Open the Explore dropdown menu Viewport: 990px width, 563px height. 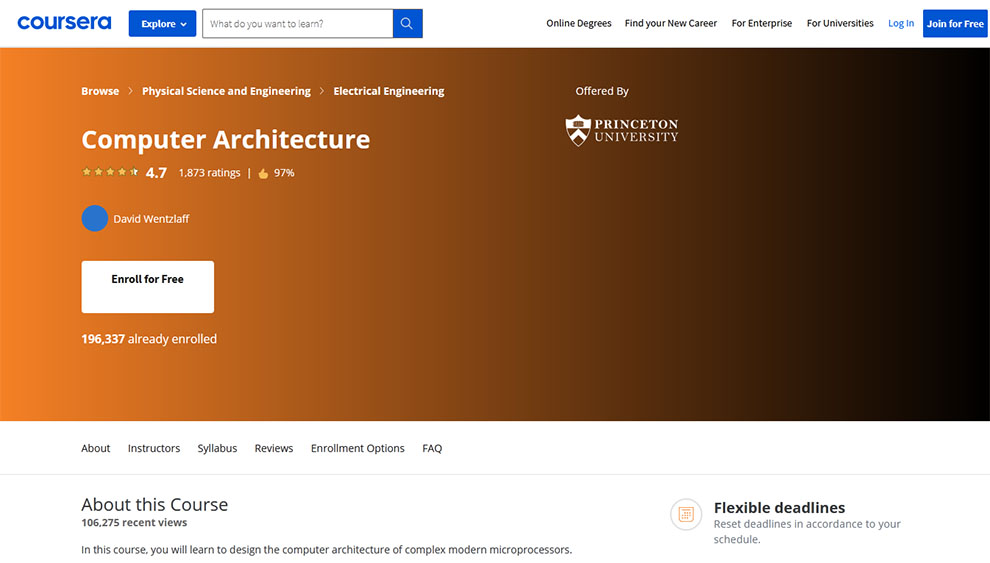click(162, 23)
